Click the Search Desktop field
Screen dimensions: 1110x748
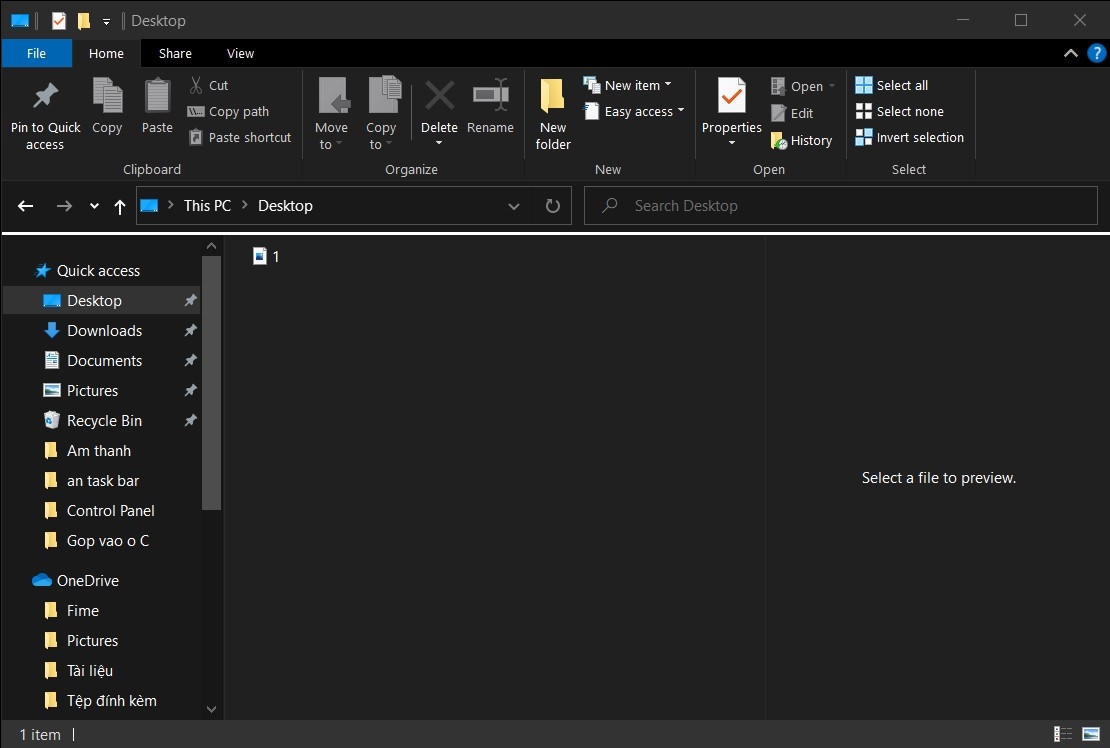click(840, 206)
